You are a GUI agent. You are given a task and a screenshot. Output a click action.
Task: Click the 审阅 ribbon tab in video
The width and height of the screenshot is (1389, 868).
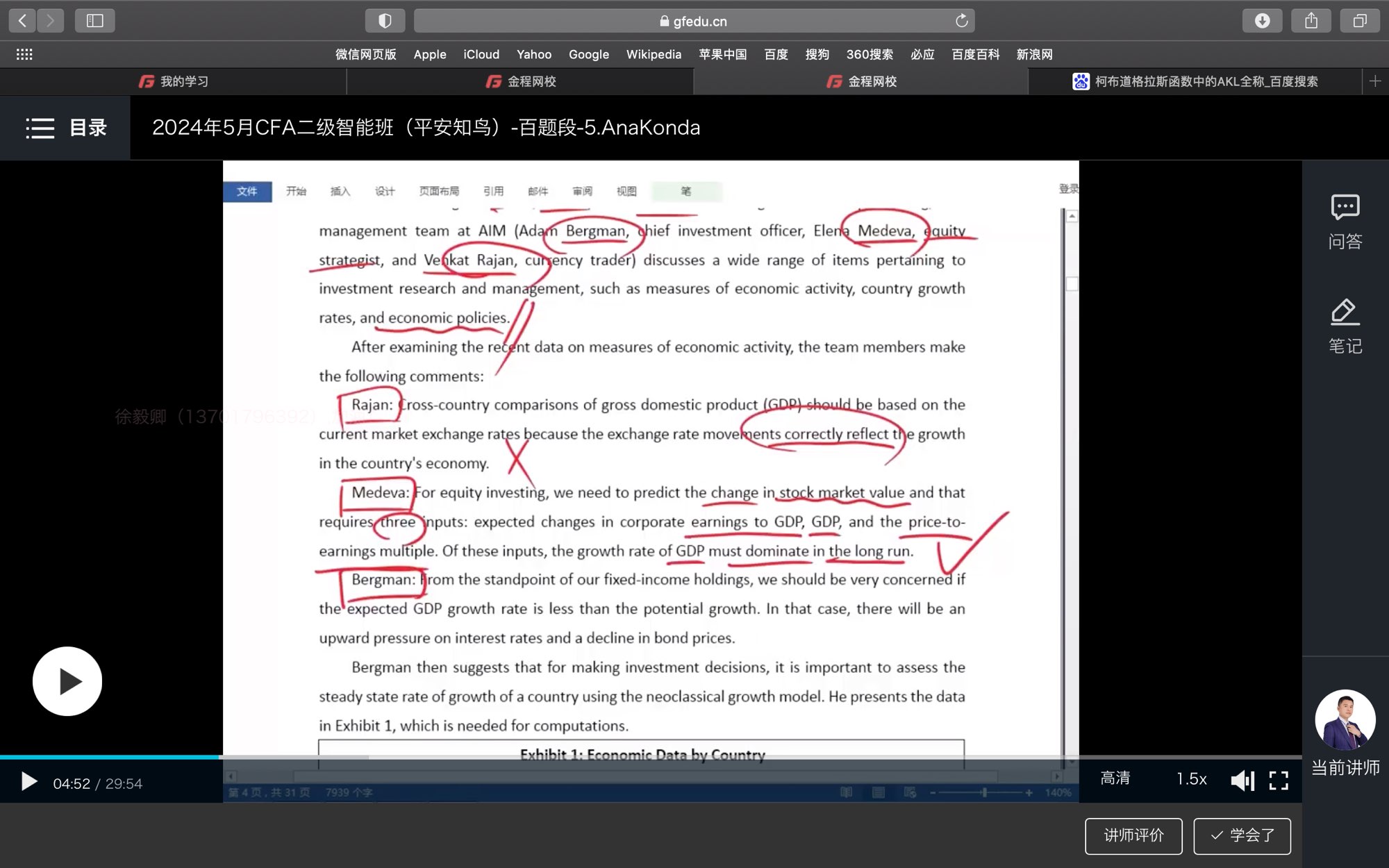[x=582, y=191]
